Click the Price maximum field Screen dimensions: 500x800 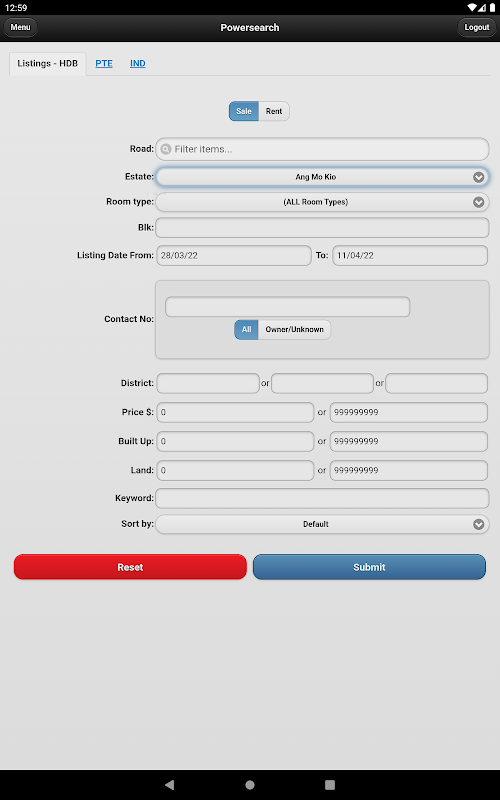409,412
